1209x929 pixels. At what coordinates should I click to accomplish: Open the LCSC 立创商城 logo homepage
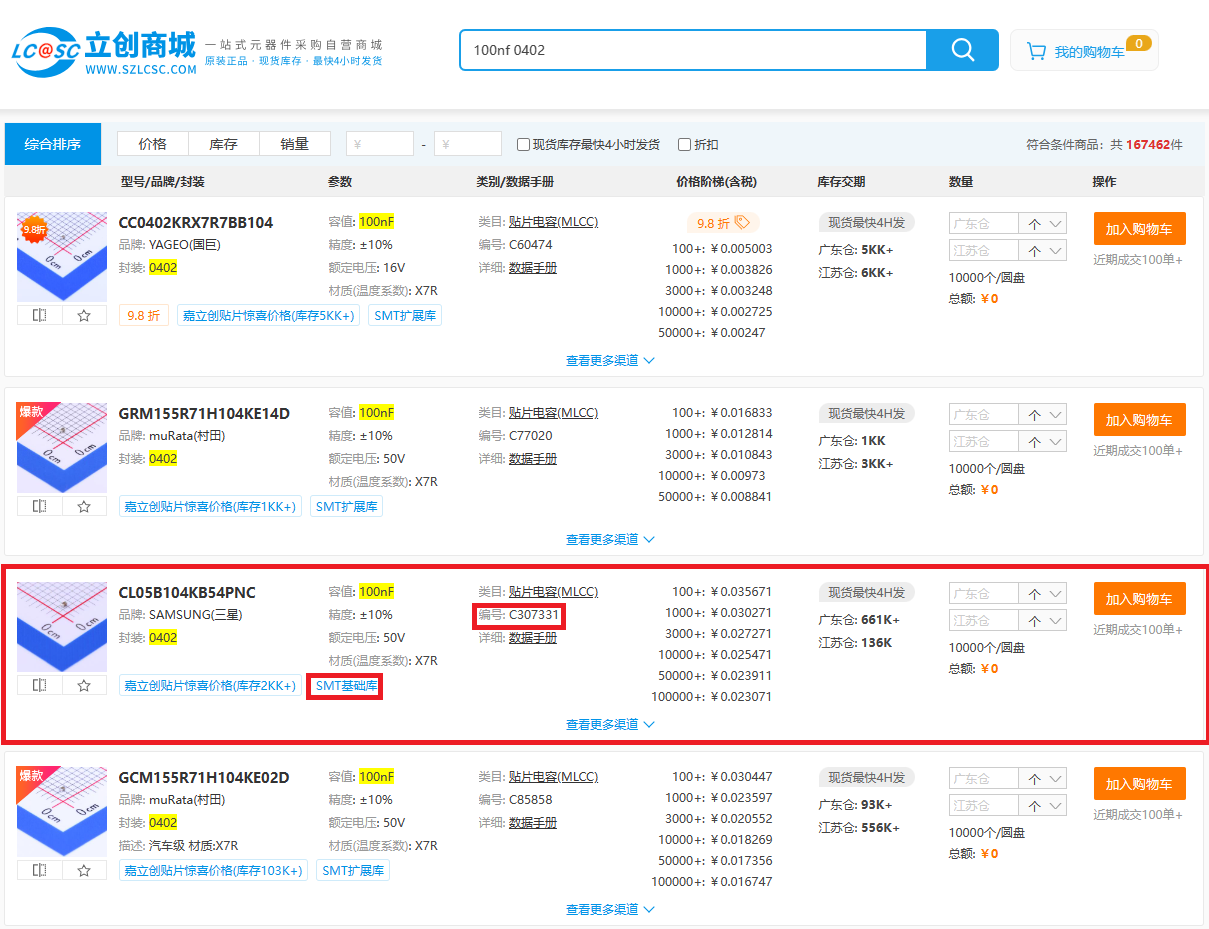pyautogui.click(x=104, y=51)
